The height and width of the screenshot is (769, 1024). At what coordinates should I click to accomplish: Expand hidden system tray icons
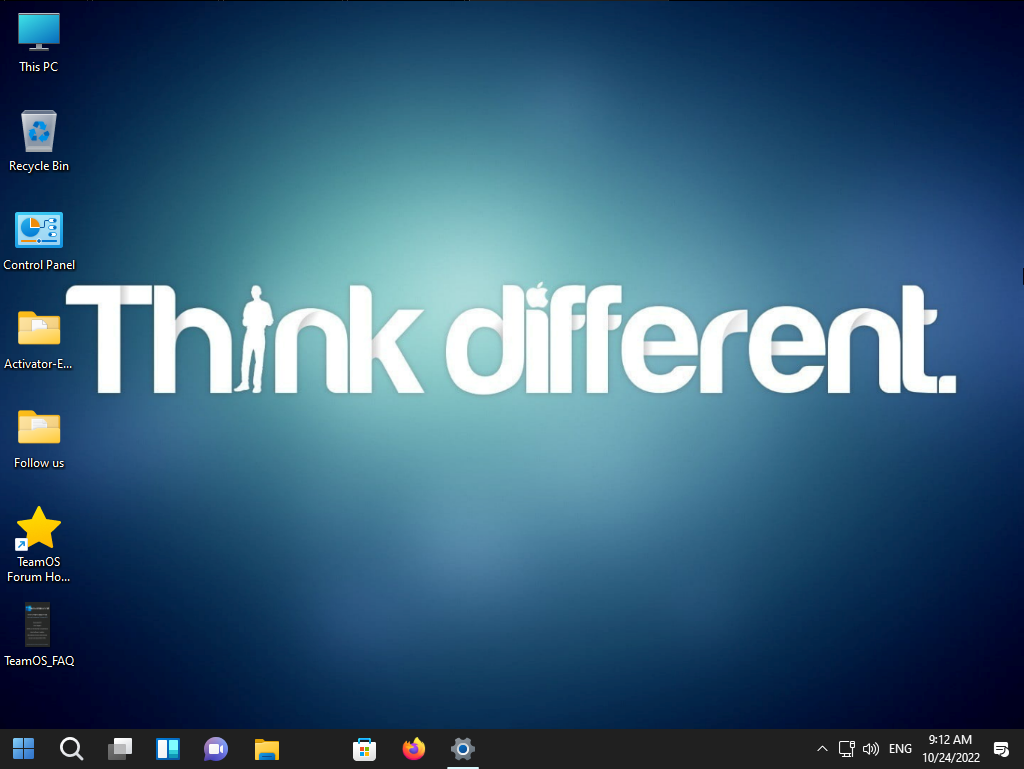click(822, 749)
